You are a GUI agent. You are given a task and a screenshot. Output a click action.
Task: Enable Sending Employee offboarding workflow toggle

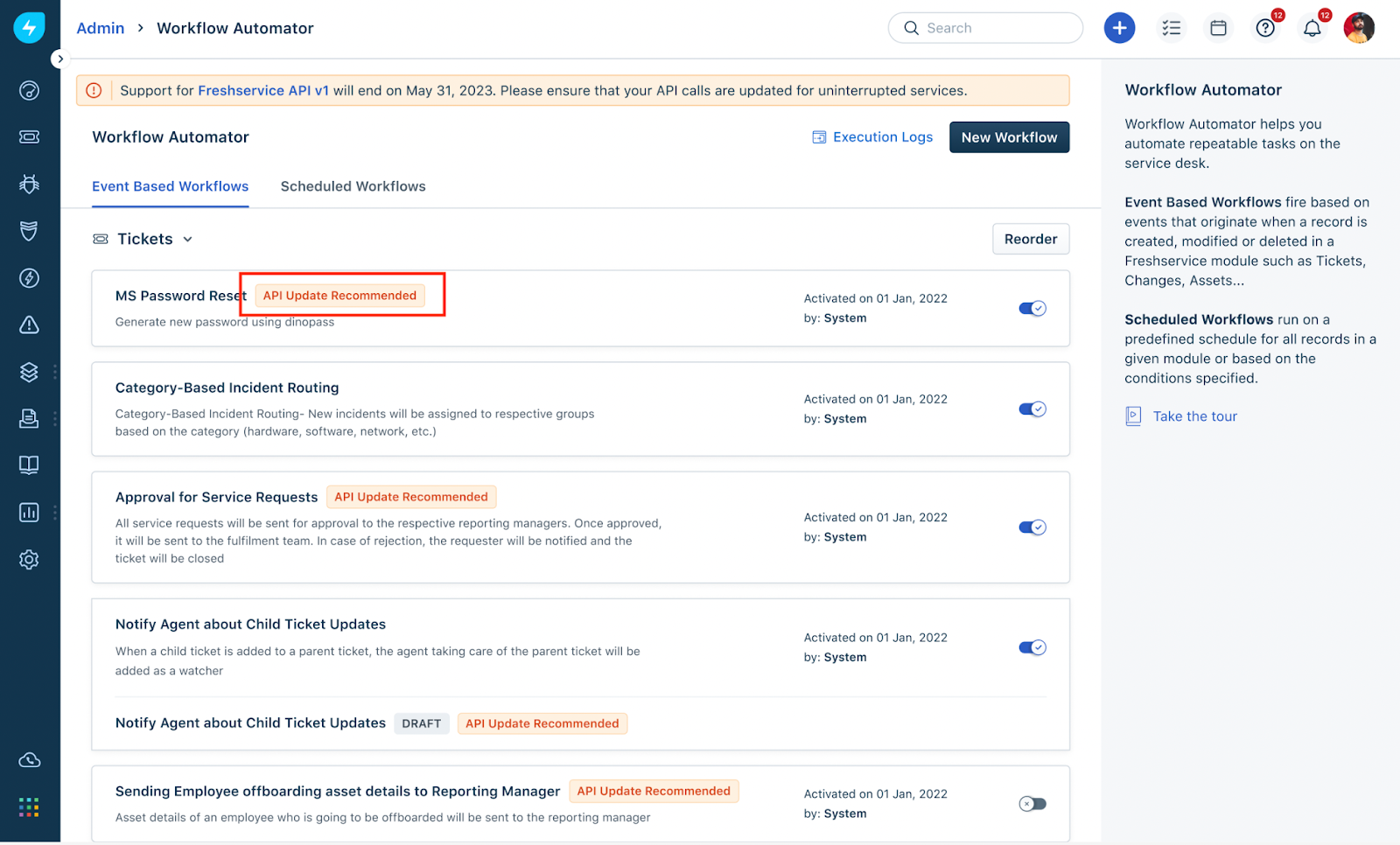(x=1032, y=804)
